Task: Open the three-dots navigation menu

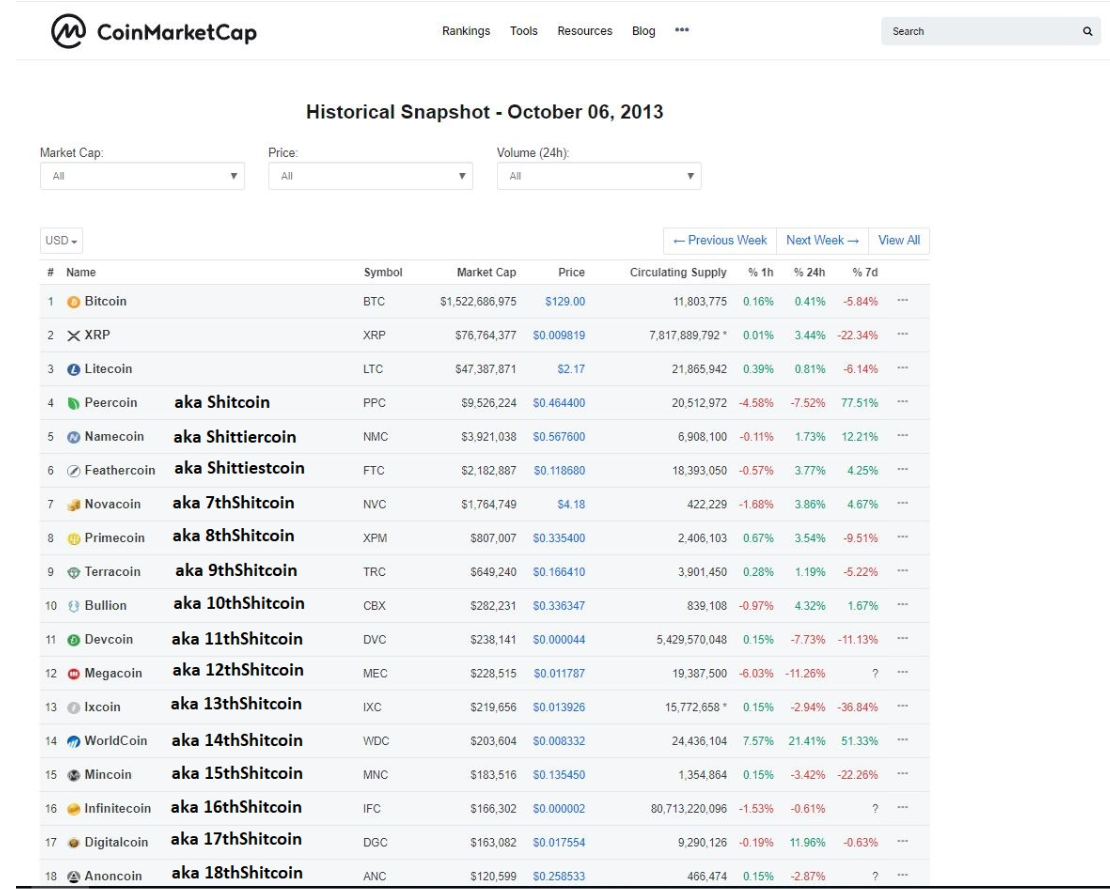Action: (x=682, y=30)
